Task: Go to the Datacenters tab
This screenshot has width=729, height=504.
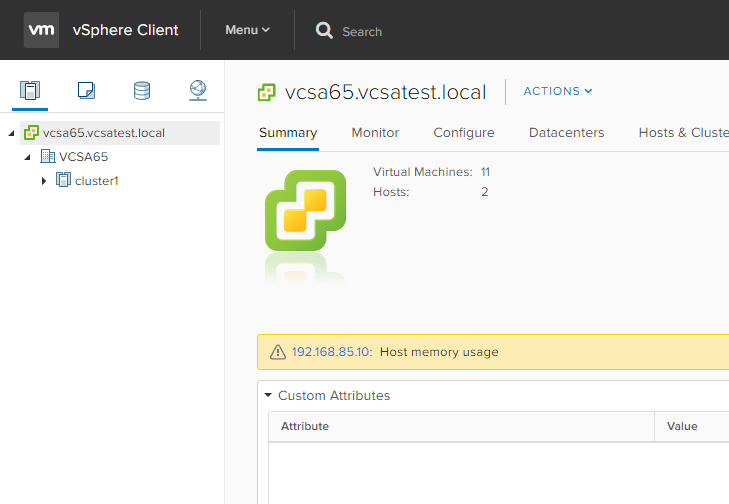Action: 566,133
